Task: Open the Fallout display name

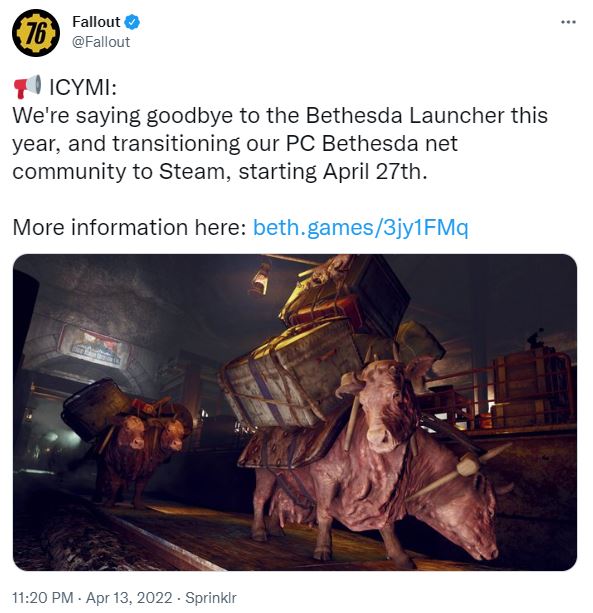Action: click(x=96, y=22)
